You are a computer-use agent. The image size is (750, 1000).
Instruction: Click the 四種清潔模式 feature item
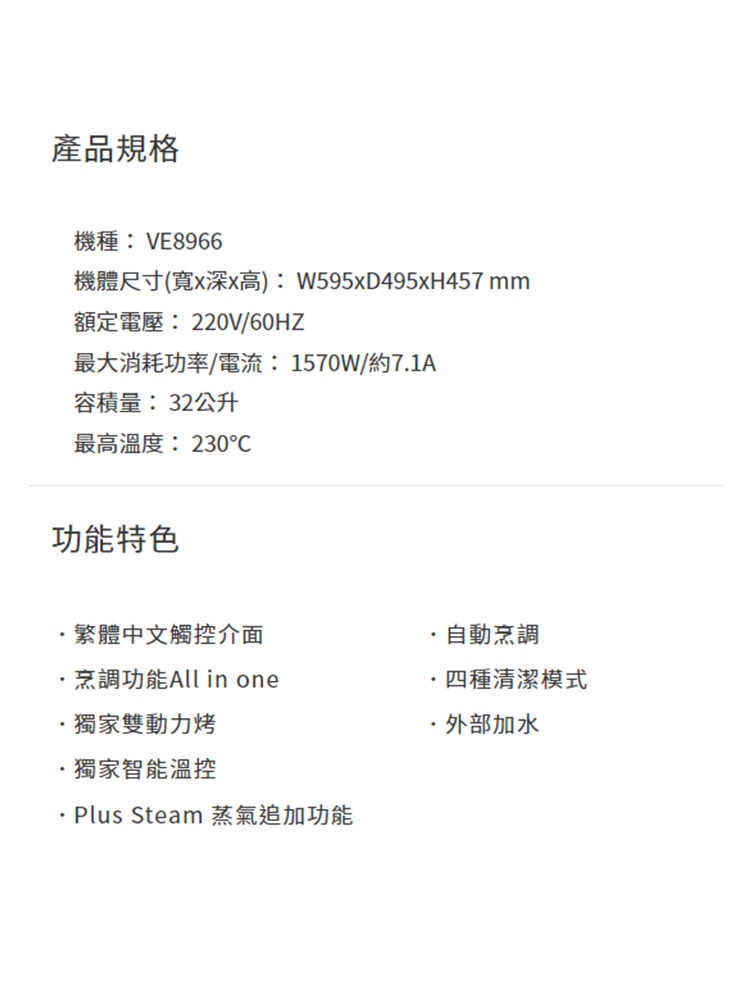click(x=516, y=679)
